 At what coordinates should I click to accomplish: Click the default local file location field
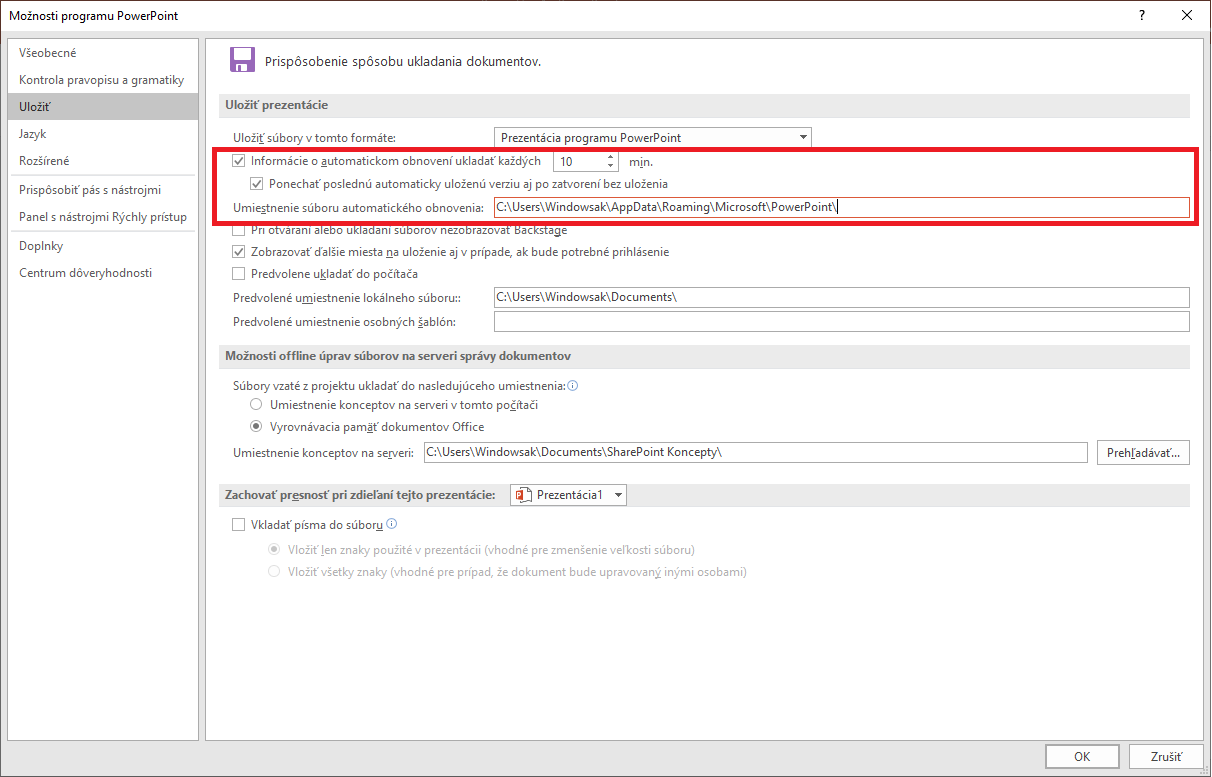pyautogui.click(x=841, y=297)
